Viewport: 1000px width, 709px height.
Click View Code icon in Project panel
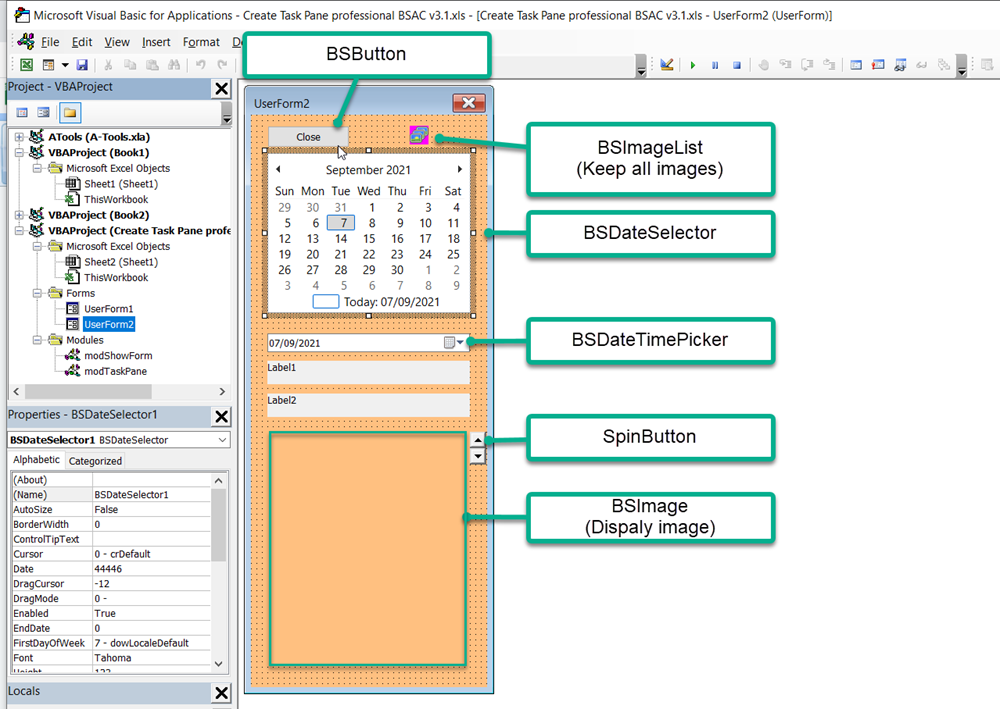point(22,112)
